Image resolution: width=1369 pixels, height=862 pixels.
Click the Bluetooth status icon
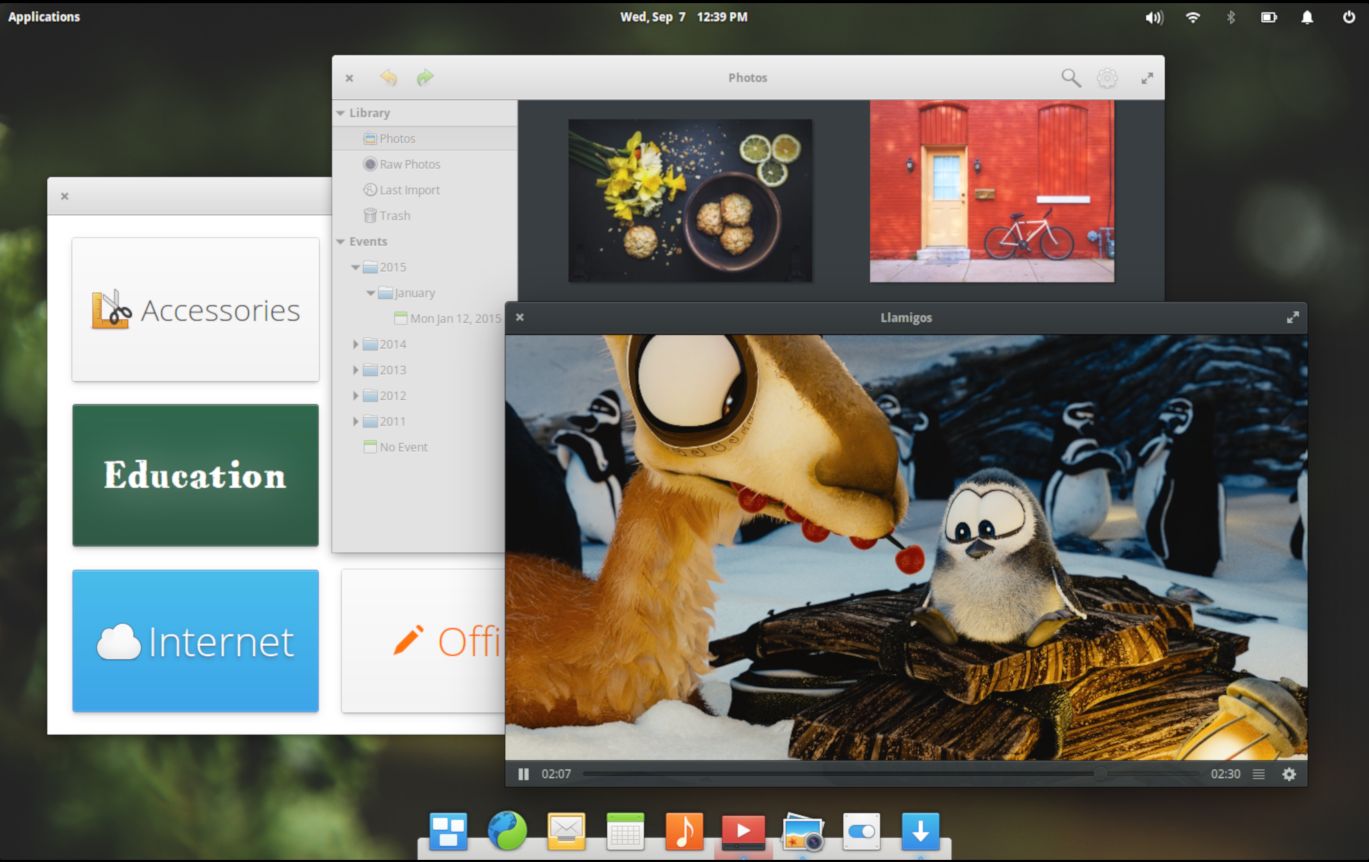pyautogui.click(x=1230, y=16)
